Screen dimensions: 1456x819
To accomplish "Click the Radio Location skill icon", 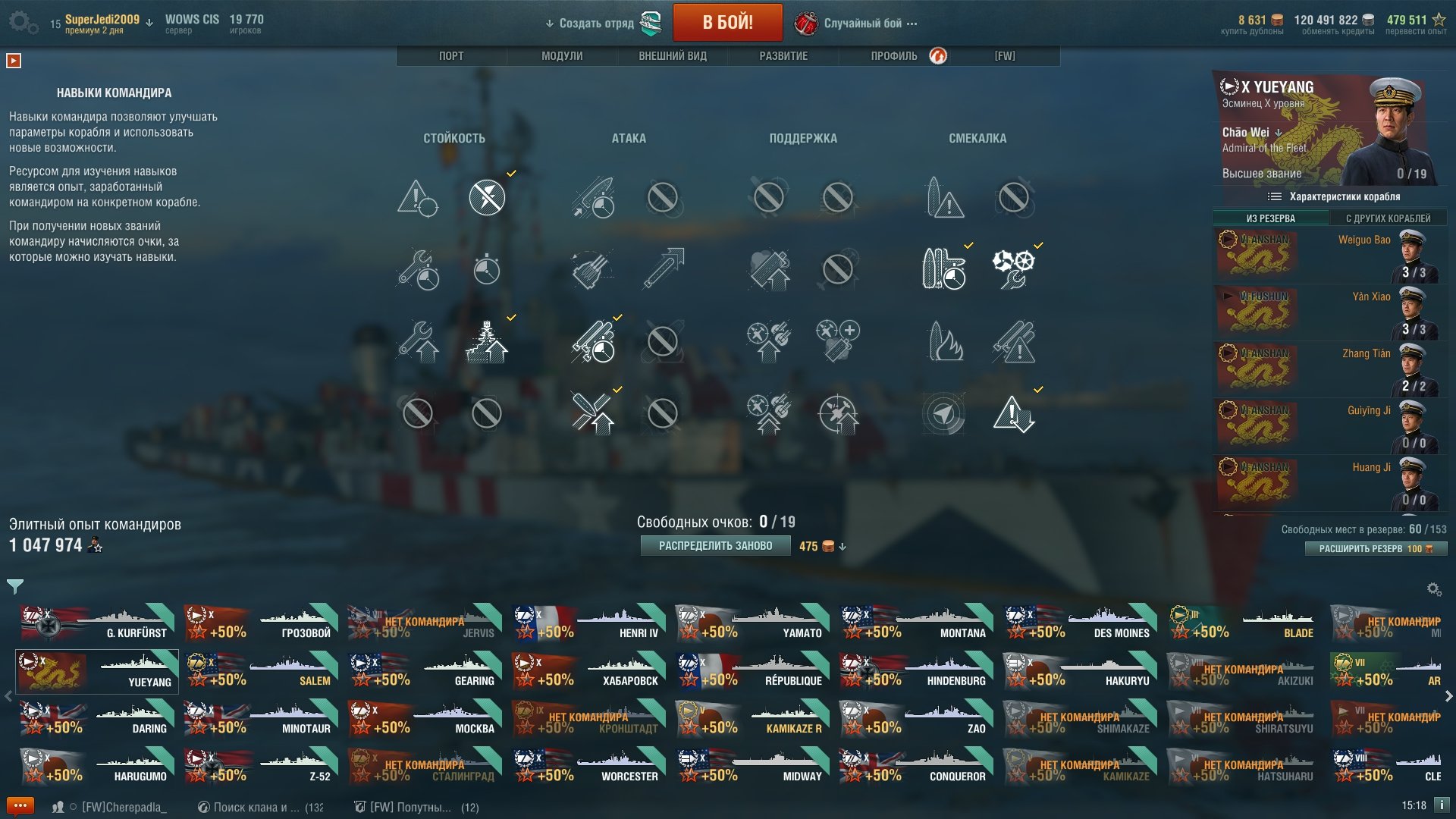I will click(x=943, y=413).
